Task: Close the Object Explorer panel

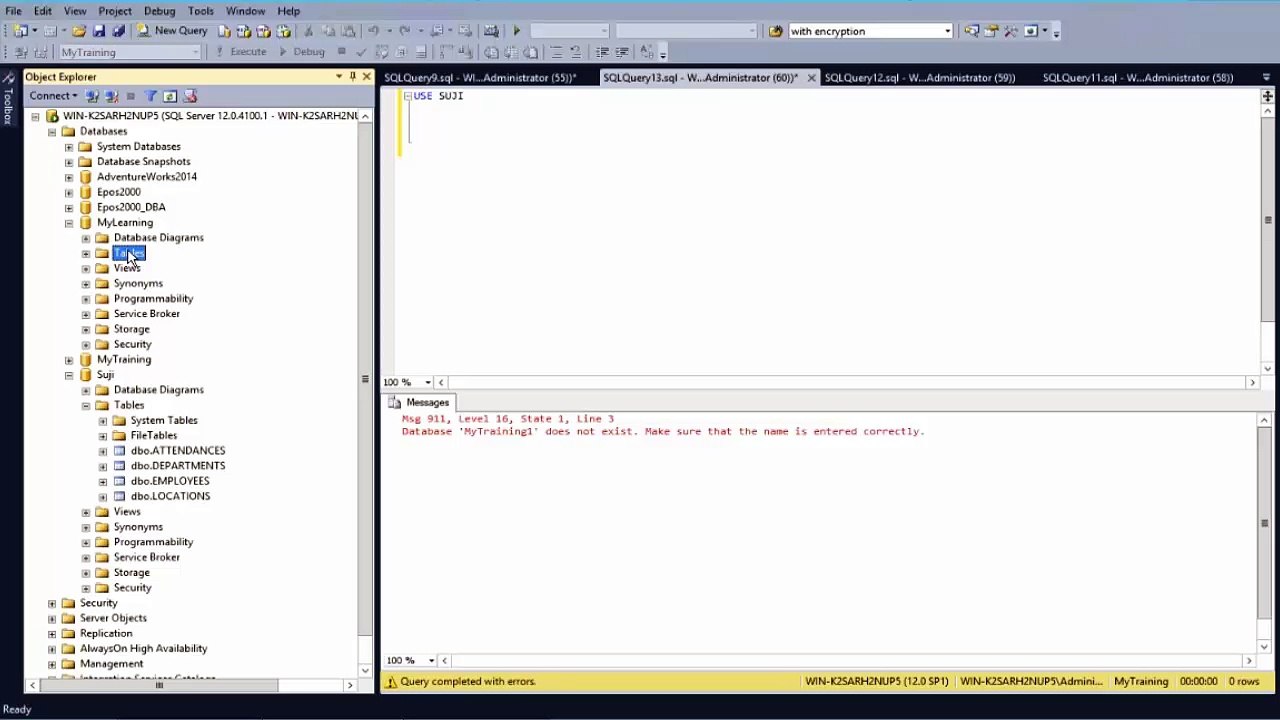Action: click(366, 77)
